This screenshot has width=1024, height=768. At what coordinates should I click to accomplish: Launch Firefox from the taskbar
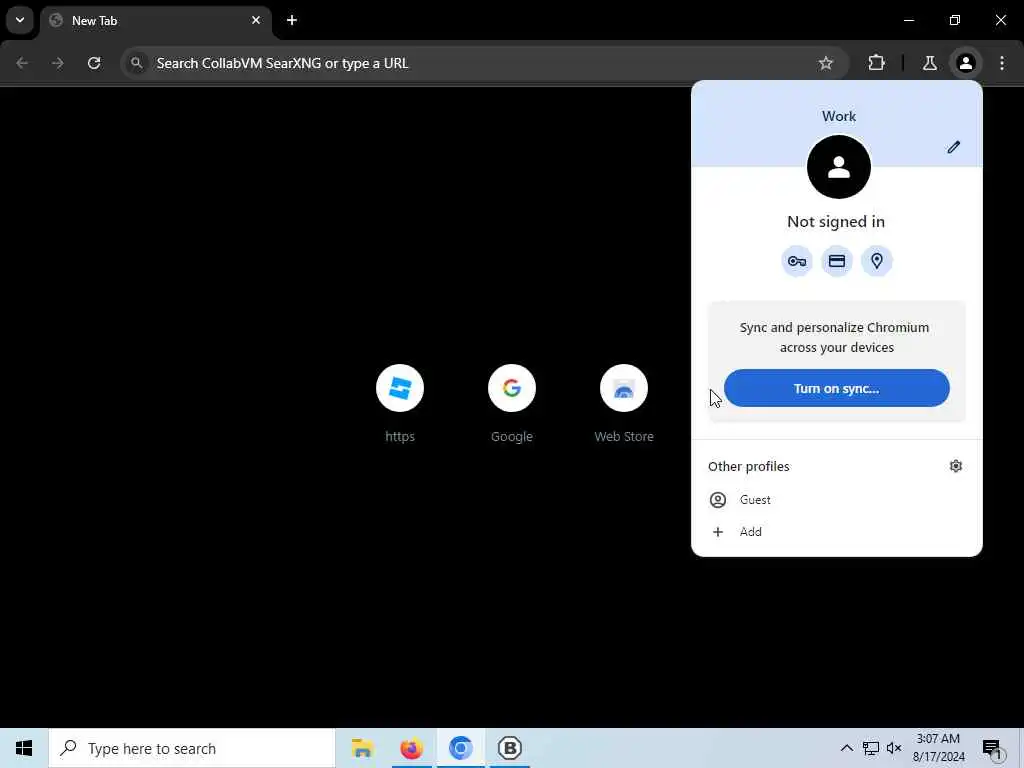pyautogui.click(x=411, y=748)
